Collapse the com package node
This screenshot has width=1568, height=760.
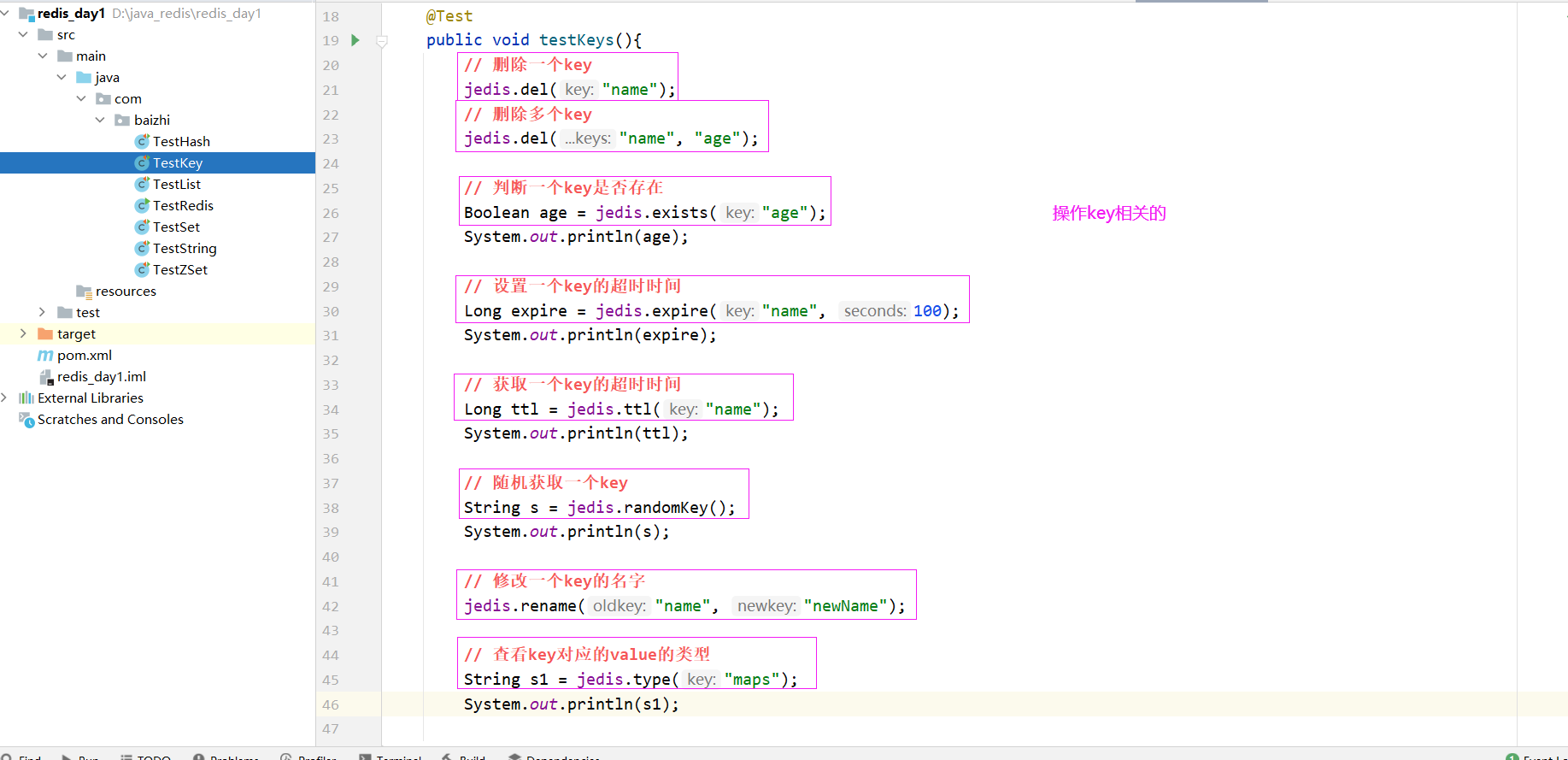(81, 98)
